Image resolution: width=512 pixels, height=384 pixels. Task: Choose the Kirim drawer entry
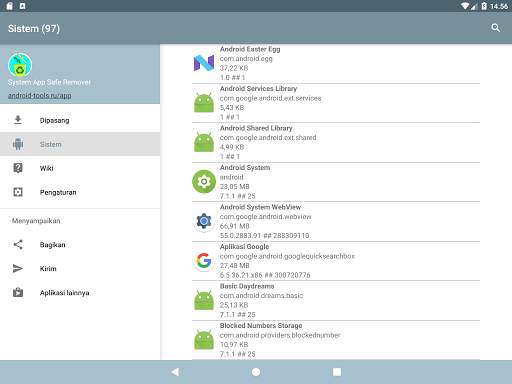(x=80, y=269)
